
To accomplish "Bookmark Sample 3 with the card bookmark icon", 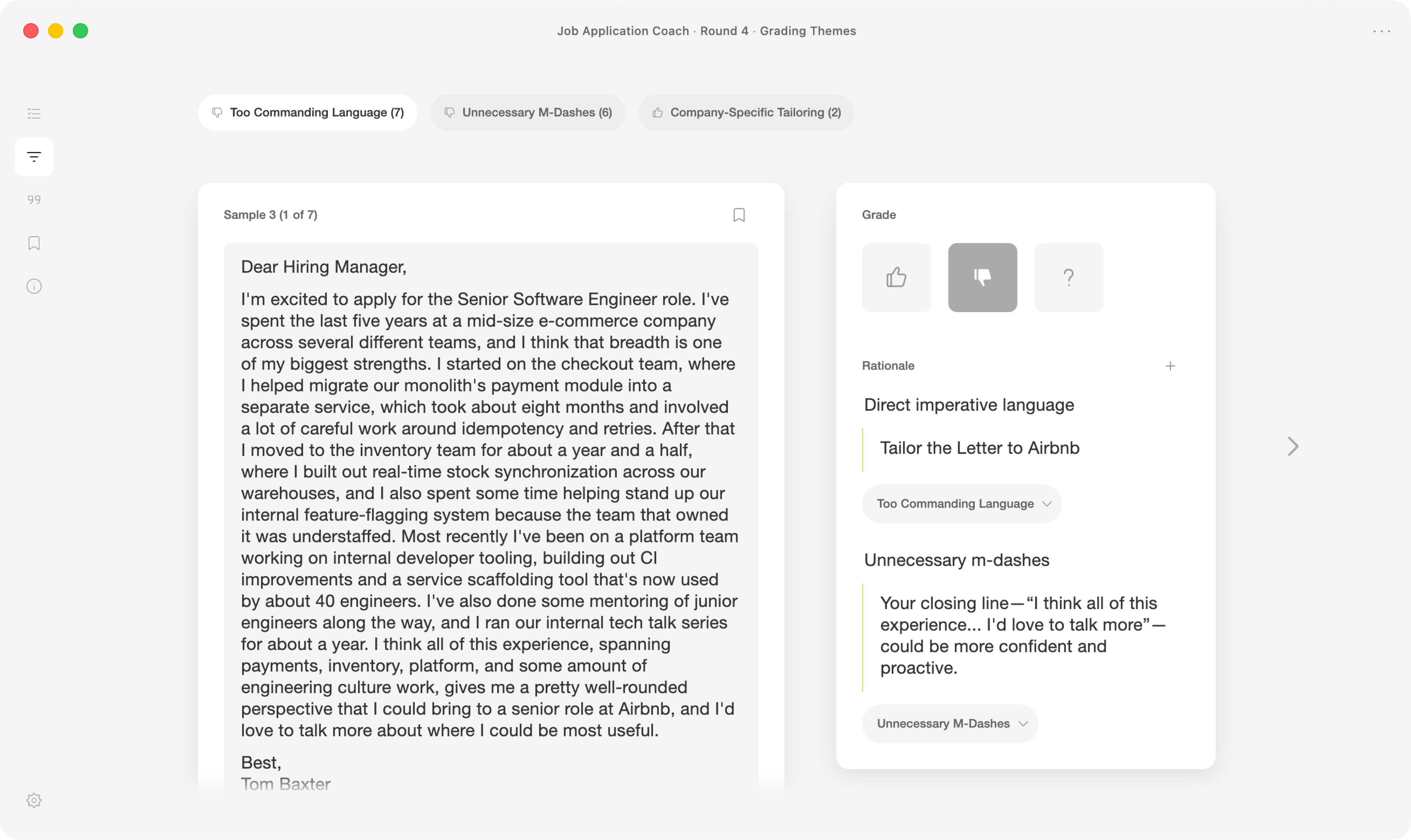I will pyautogui.click(x=739, y=215).
